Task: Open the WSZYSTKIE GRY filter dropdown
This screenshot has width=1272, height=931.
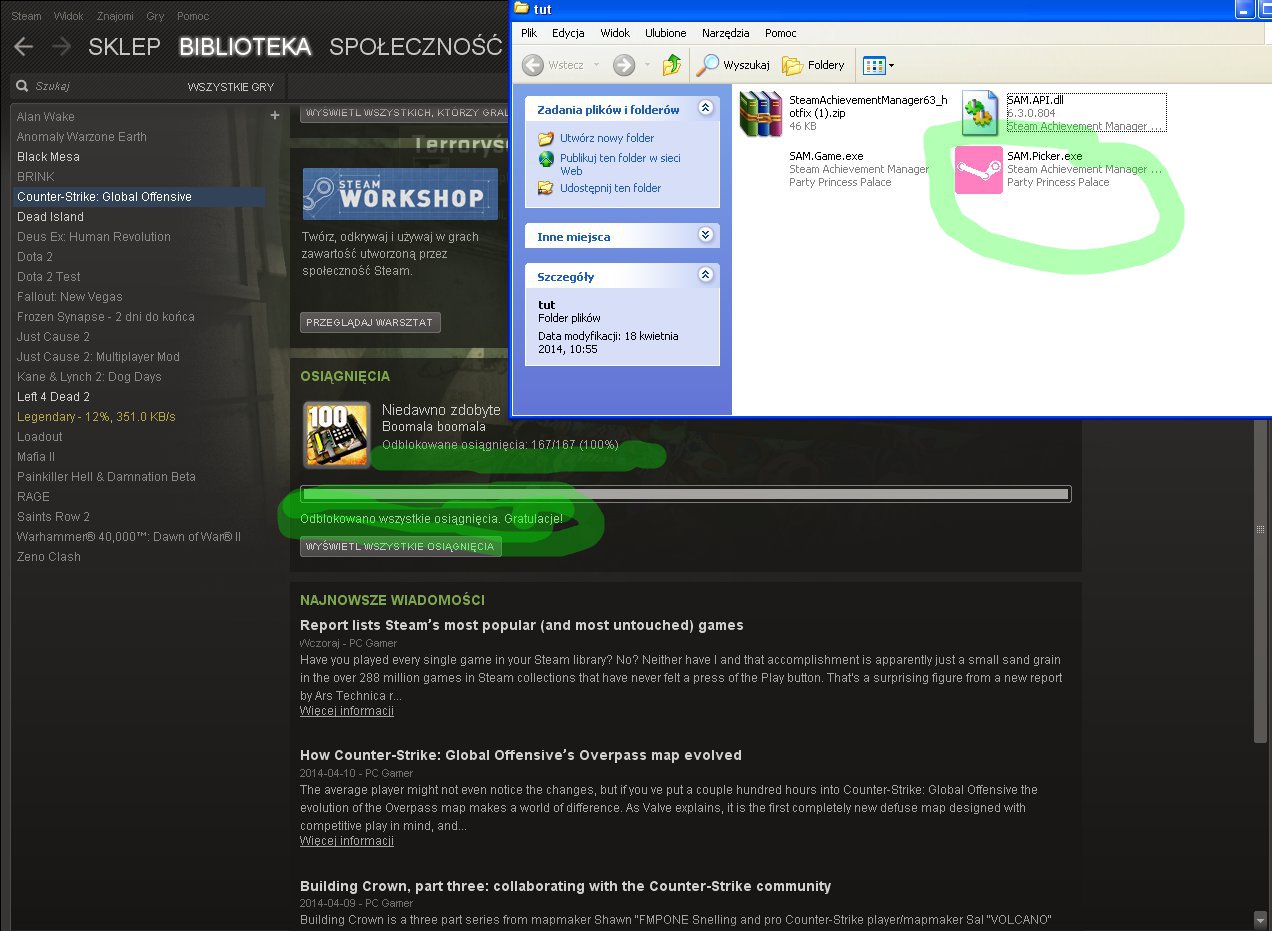Action: [231, 87]
